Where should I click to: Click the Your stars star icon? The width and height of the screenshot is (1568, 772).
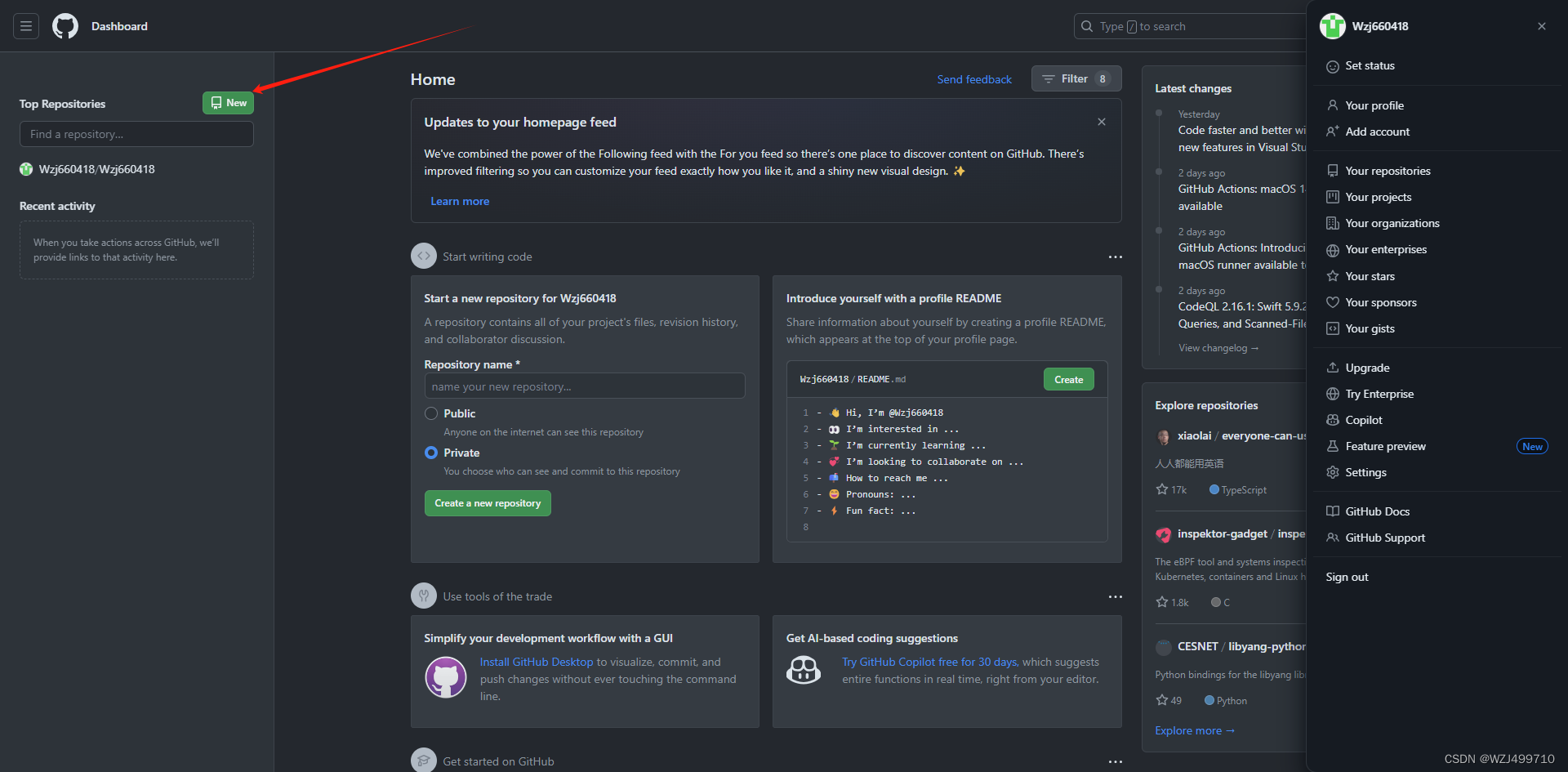coord(1333,276)
